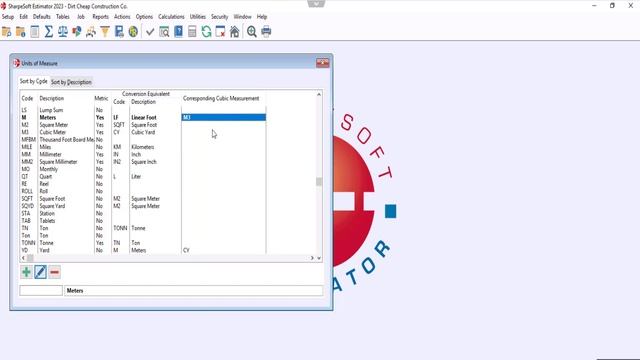Click the folder with info badge icon
640x360 pixels.
pyautogui.click(x=20, y=31)
